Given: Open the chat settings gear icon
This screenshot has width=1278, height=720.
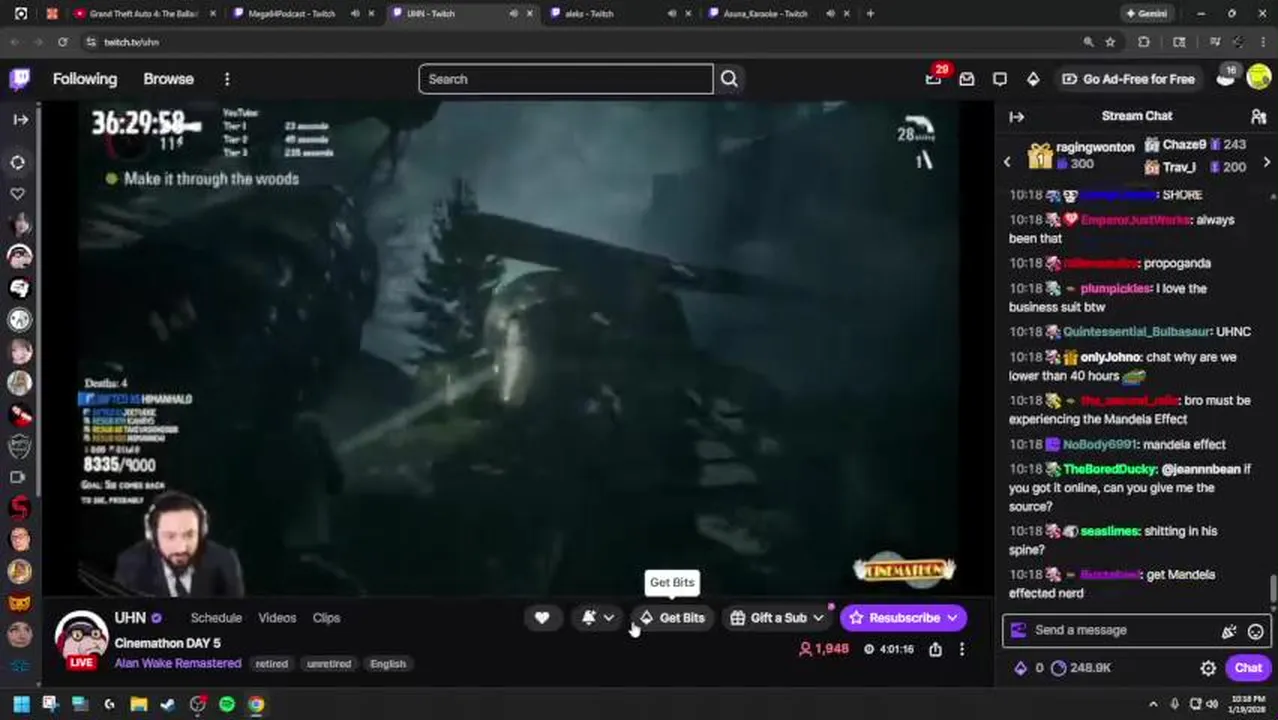Looking at the screenshot, I should pos(1208,668).
